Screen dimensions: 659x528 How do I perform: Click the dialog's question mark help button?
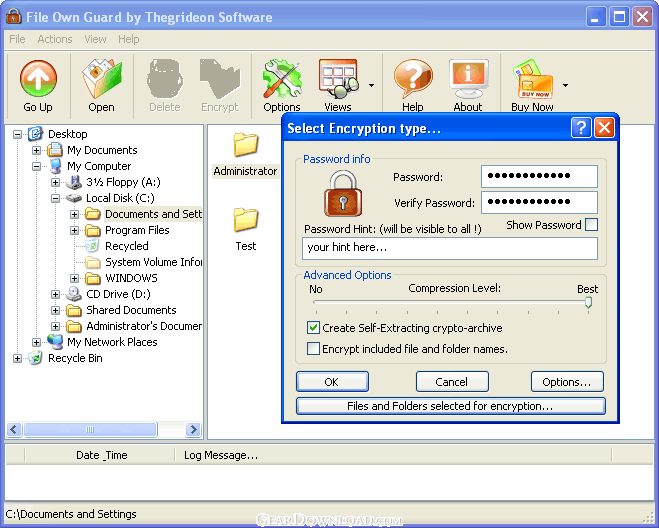pos(581,127)
